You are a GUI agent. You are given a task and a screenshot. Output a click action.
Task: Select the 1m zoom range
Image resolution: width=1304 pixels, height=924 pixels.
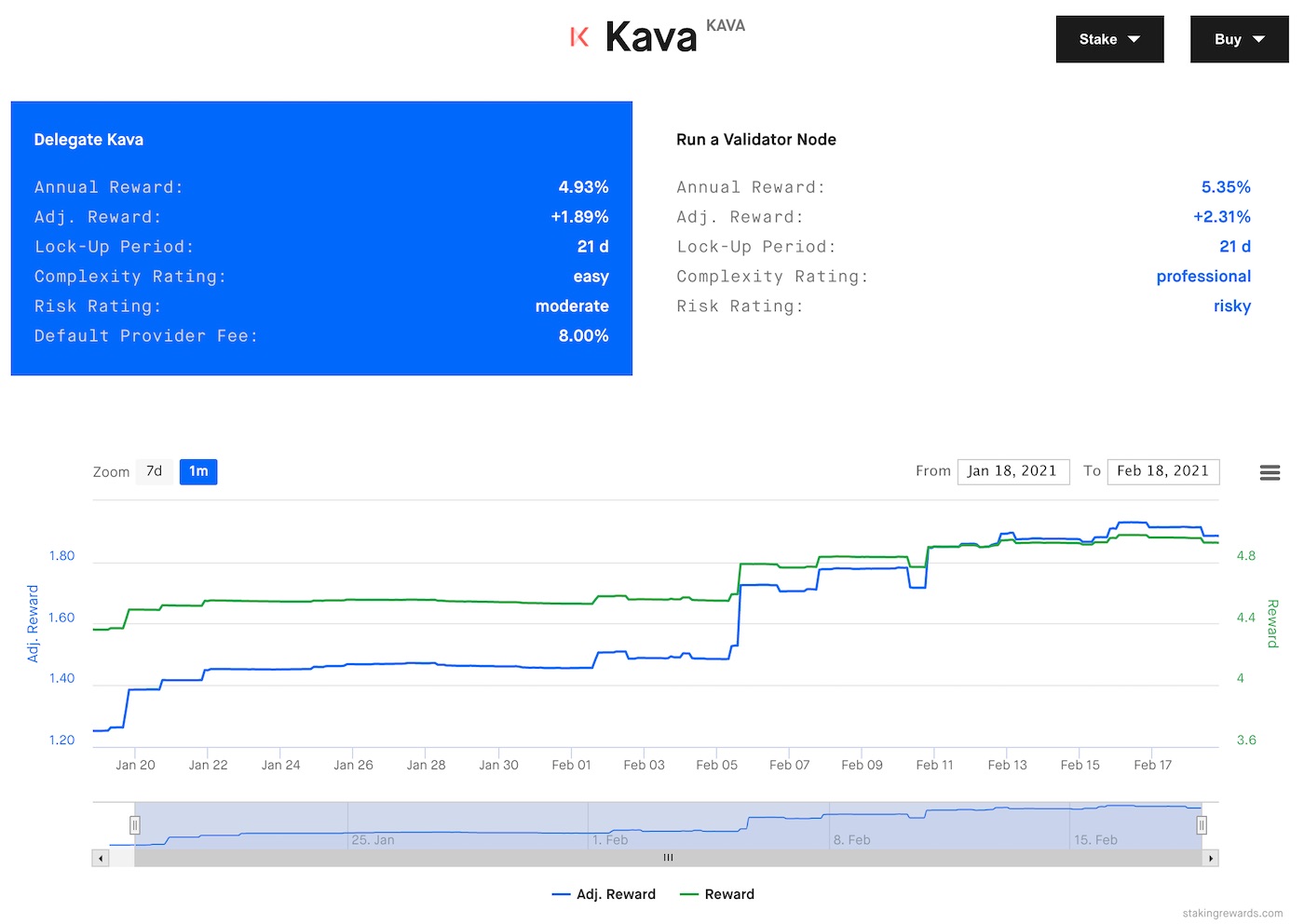(x=198, y=471)
